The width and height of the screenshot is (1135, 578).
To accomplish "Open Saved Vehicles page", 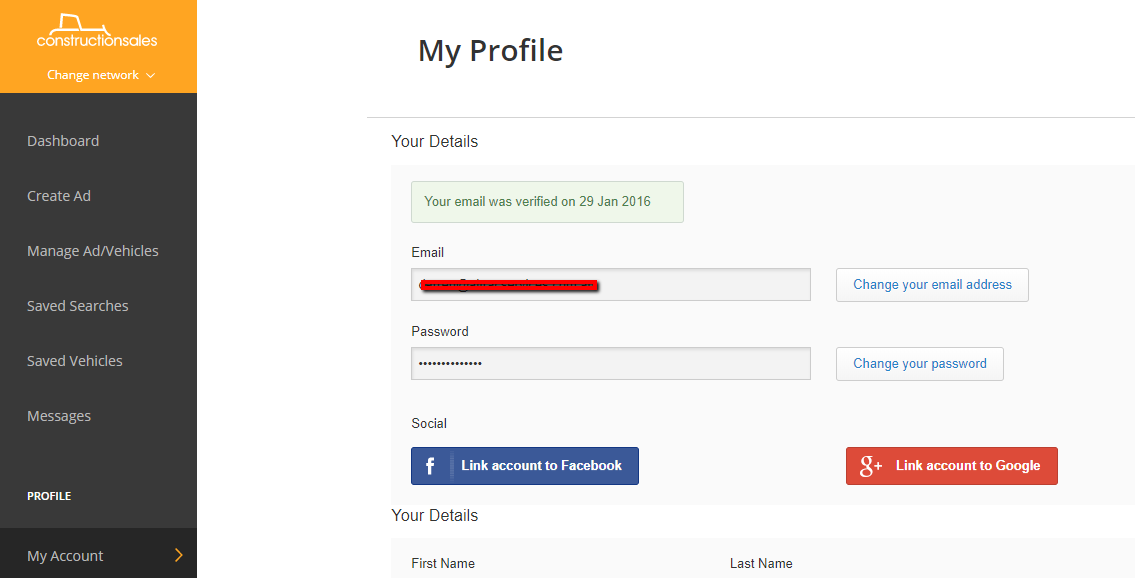I will coord(75,361).
